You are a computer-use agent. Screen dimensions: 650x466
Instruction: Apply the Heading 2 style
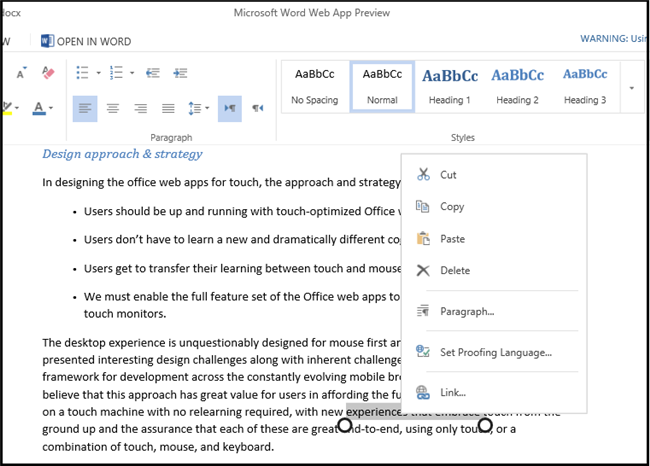pos(517,87)
